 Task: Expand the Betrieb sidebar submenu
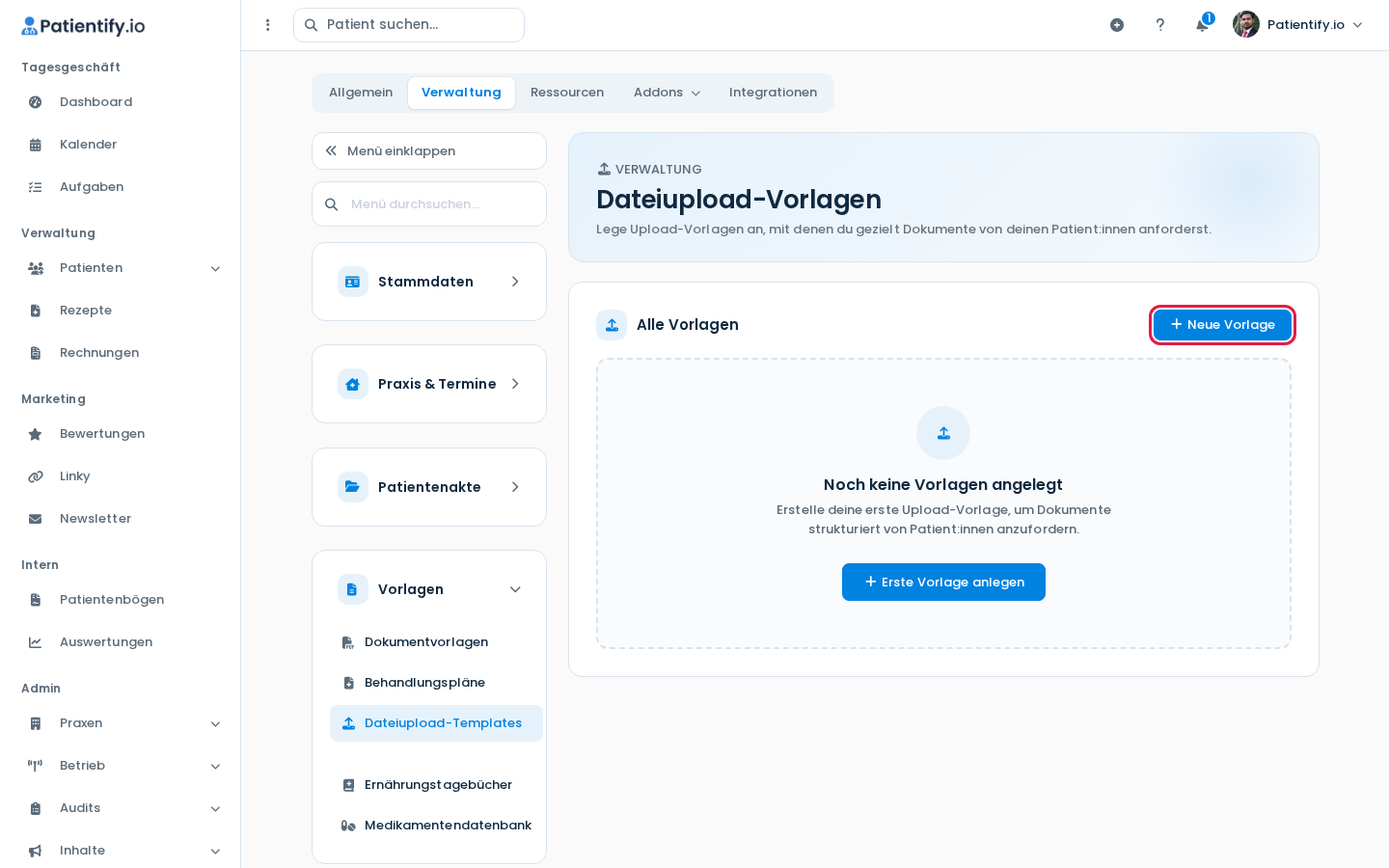pos(216,766)
